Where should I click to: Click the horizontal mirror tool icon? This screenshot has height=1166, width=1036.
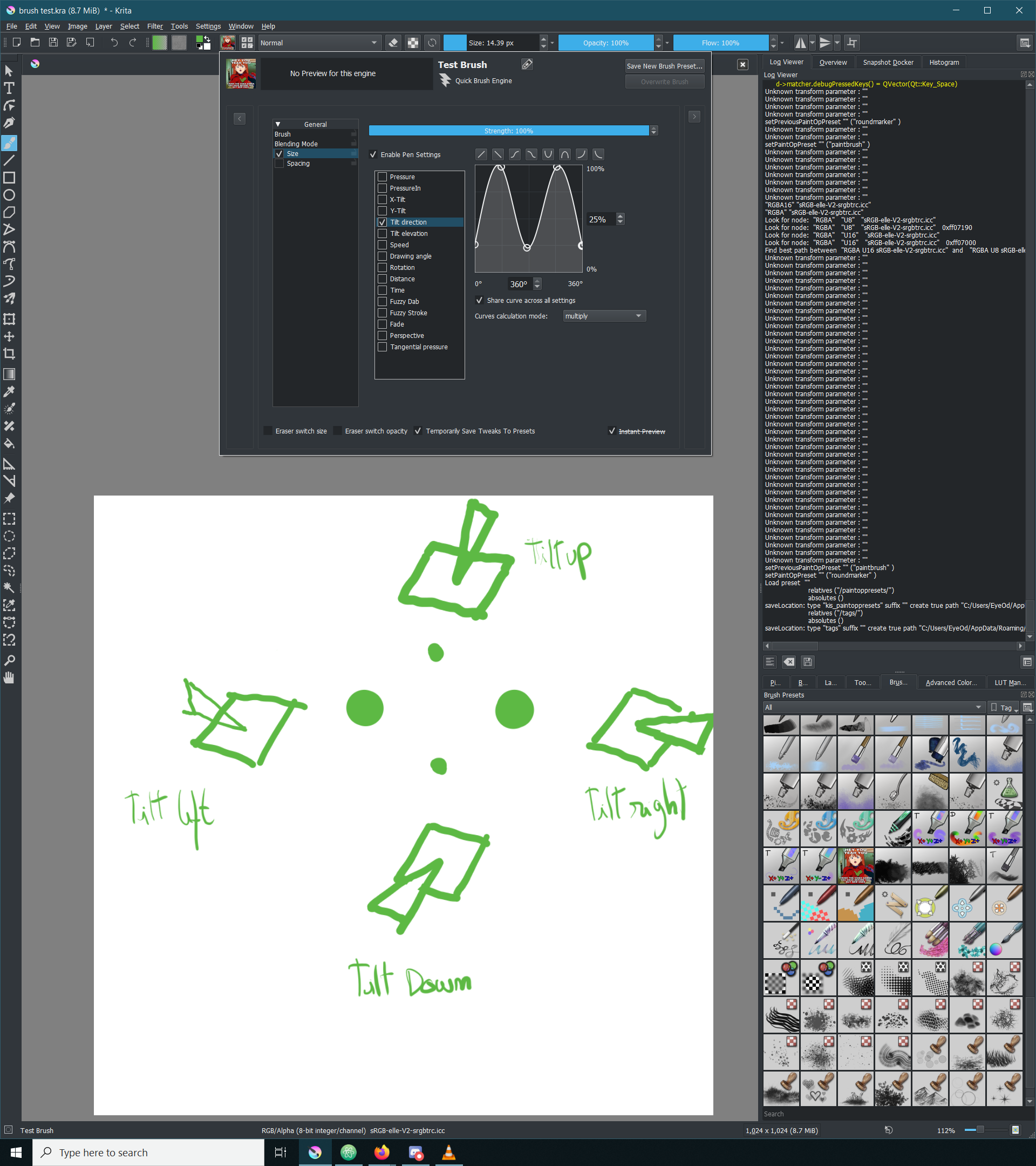tap(801, 43)
